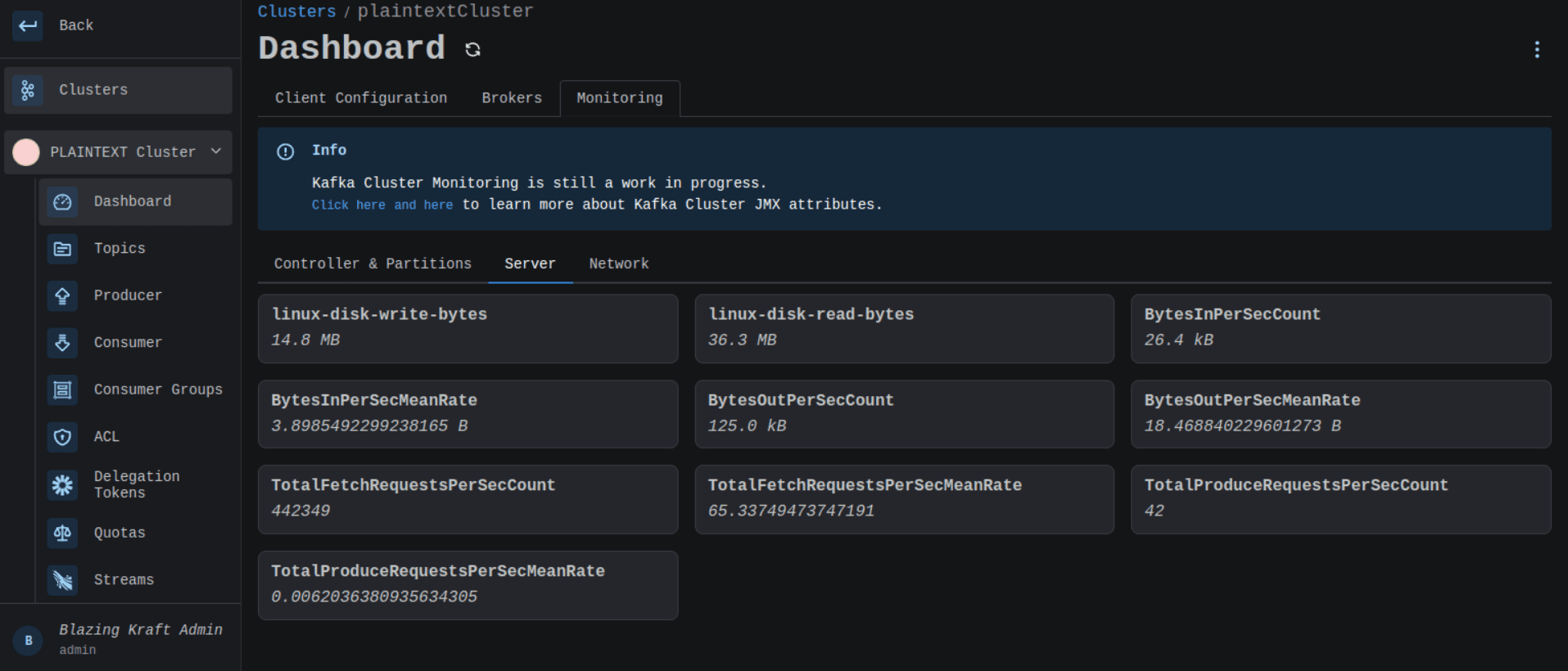
Task: Switch to the Brokers tab
Action: pos(512,98)
